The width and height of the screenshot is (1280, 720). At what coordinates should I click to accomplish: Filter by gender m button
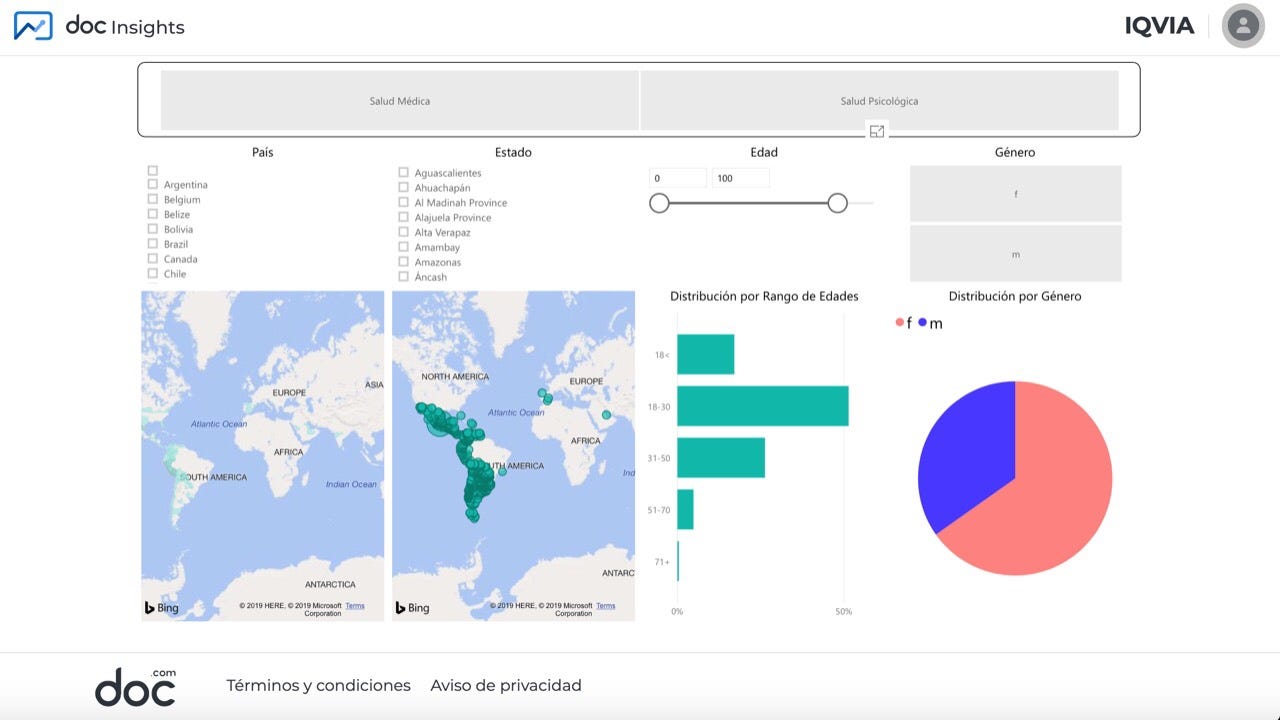click(1016, 254)
